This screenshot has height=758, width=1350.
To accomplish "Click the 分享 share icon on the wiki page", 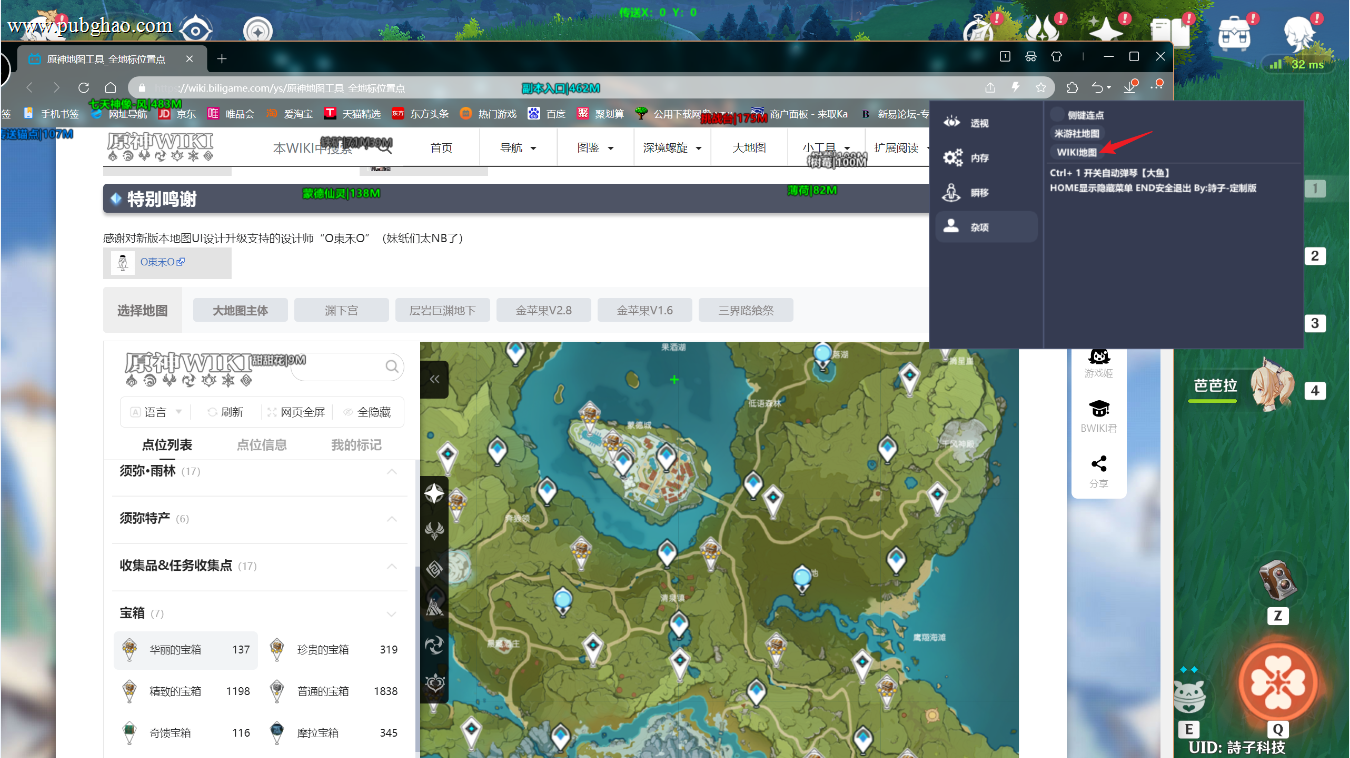I will click(x=1099, y=470).
